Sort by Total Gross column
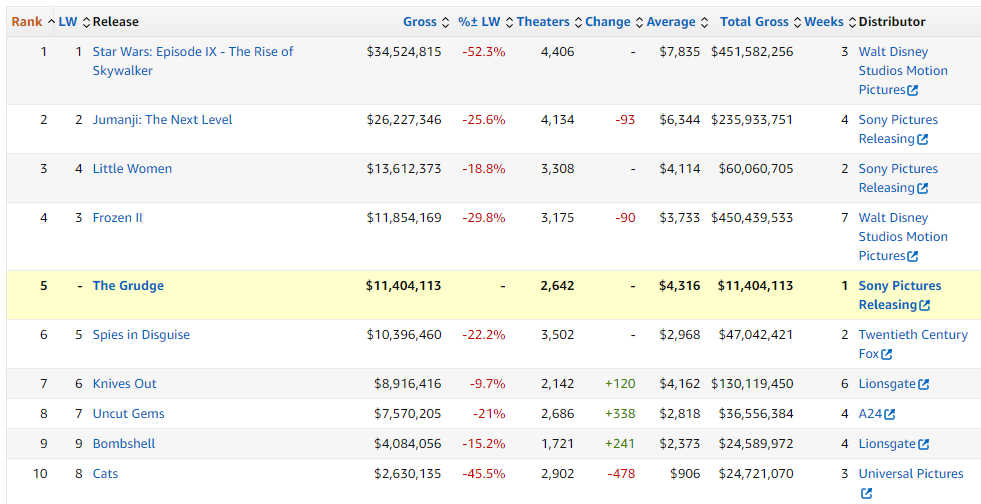981x504 pixels. (754, 22)
